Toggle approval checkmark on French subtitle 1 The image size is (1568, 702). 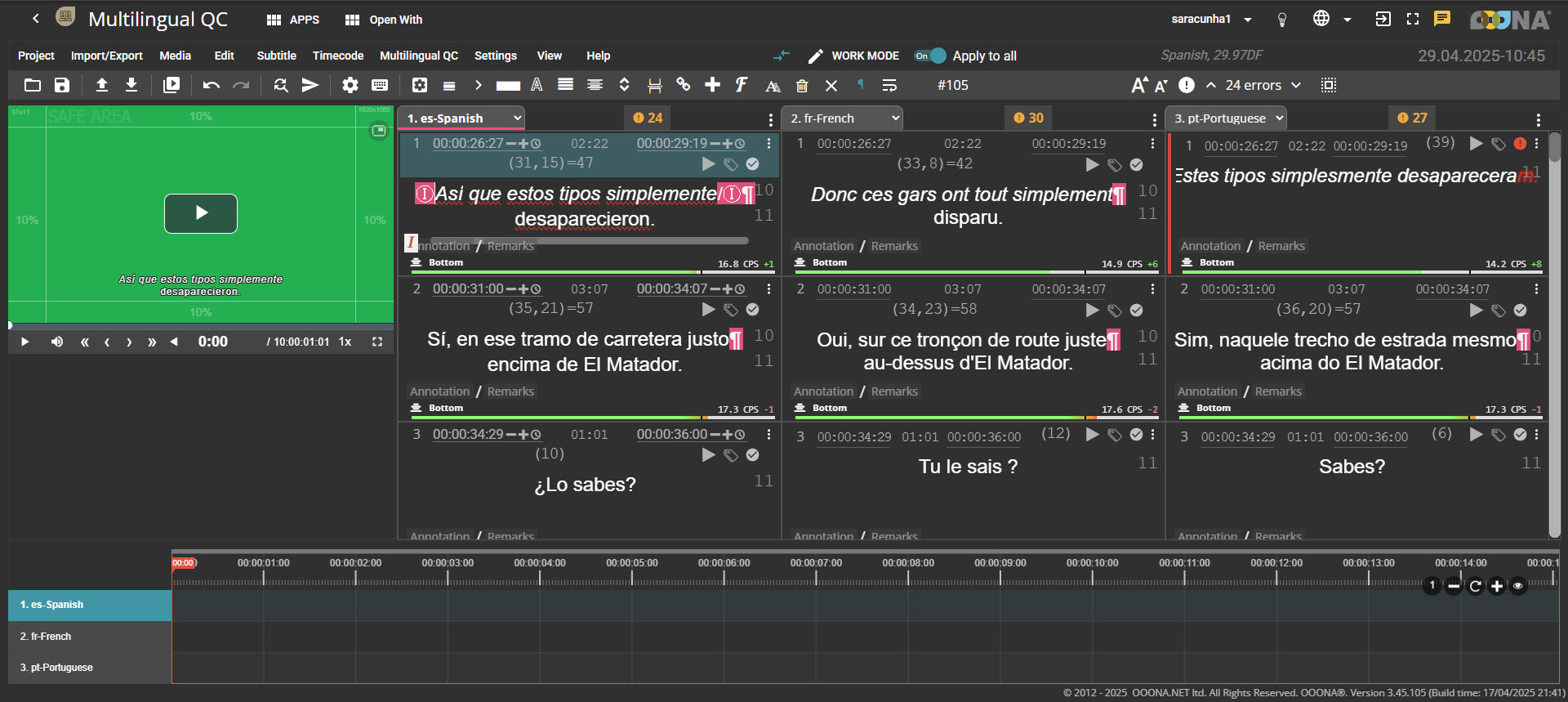[x=1136, y=165]
